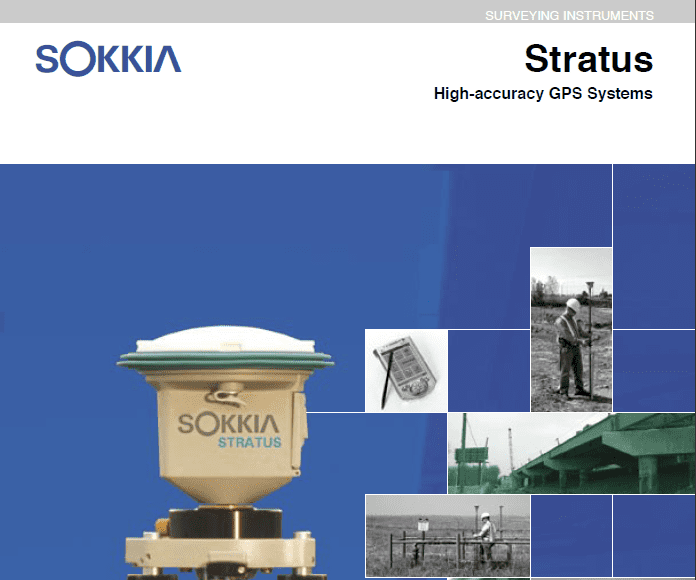The height and width of the screenshot is (580, 696).
Task: Open the handheld controller with stylus image
Action: [x=405, y=370]
